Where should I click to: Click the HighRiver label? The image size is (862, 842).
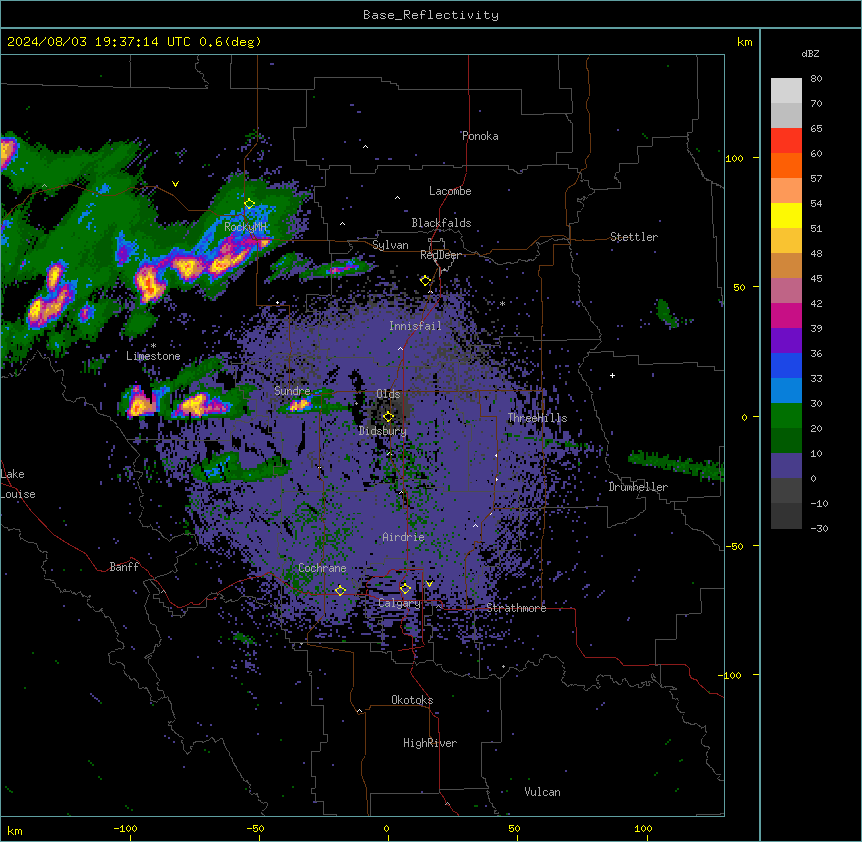pos(430,743)
